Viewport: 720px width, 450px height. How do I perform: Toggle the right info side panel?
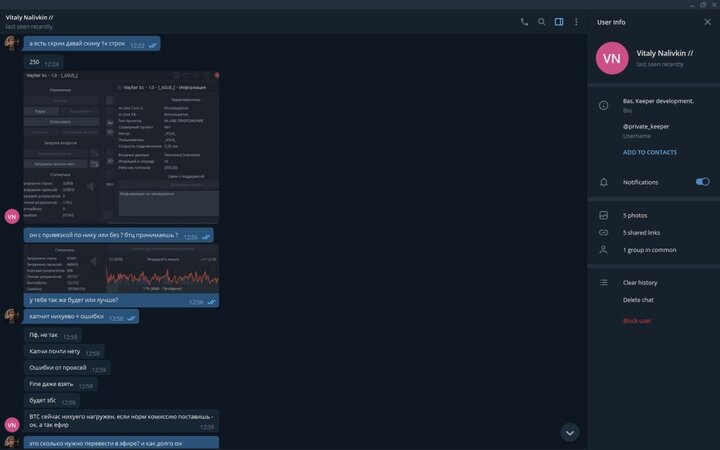(x=559, y=21)
